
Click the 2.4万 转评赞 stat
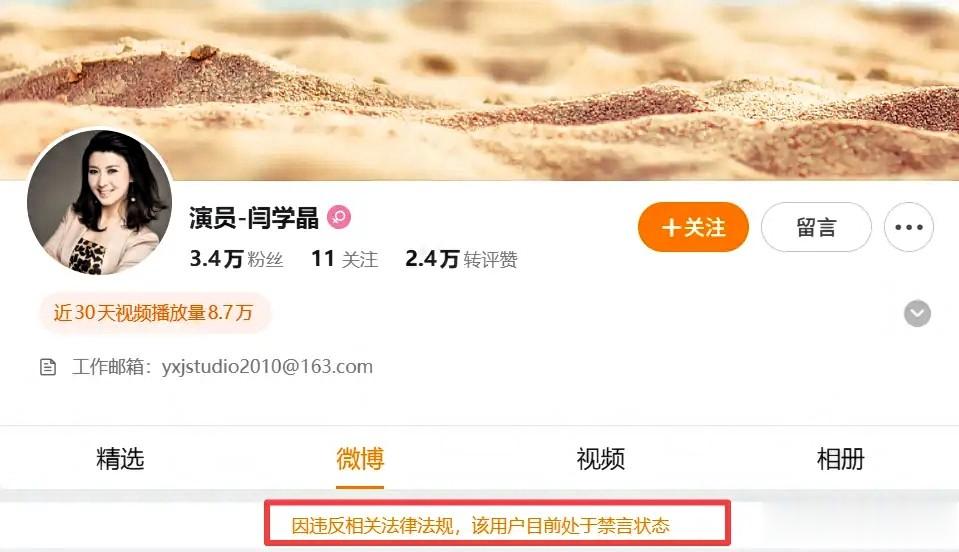pyautogui.click(x=461, y=259)
